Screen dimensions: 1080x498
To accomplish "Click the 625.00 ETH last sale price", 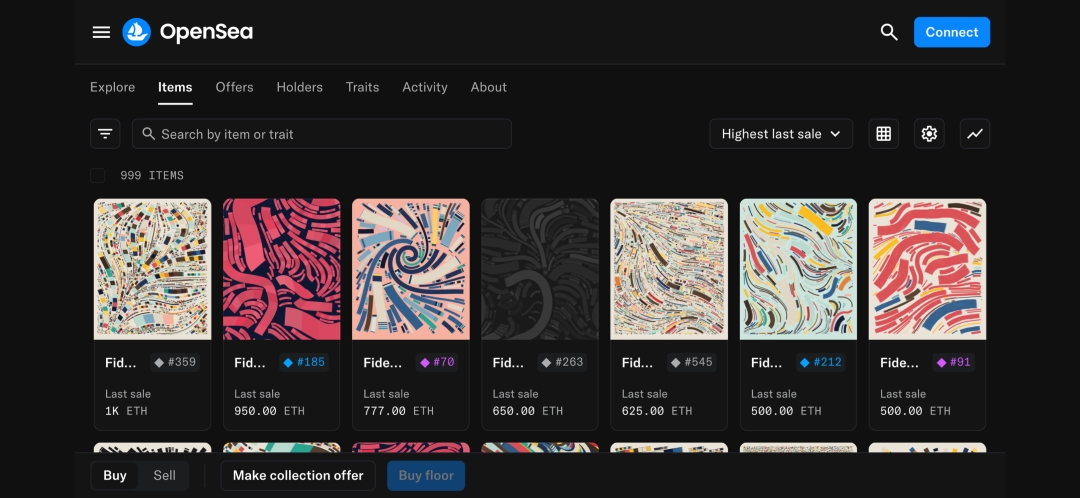I will 656,411.
